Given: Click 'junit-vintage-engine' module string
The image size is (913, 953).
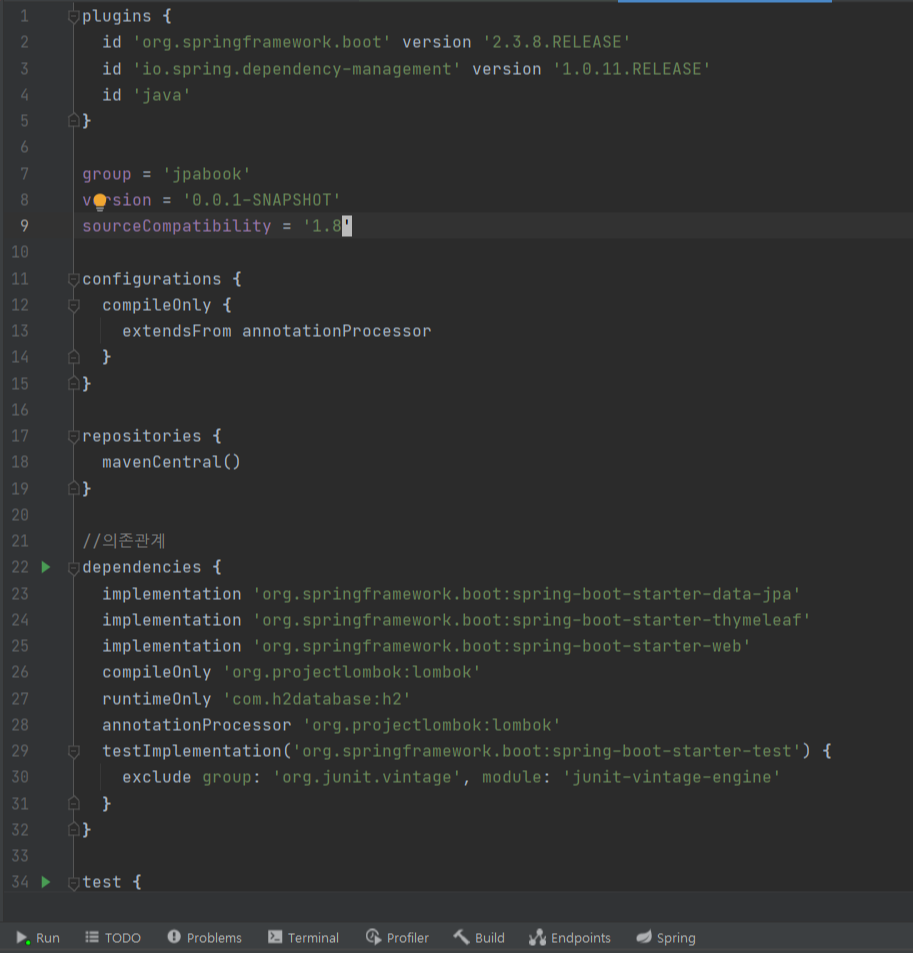Looking at the screenshot, I should [672, 777].
